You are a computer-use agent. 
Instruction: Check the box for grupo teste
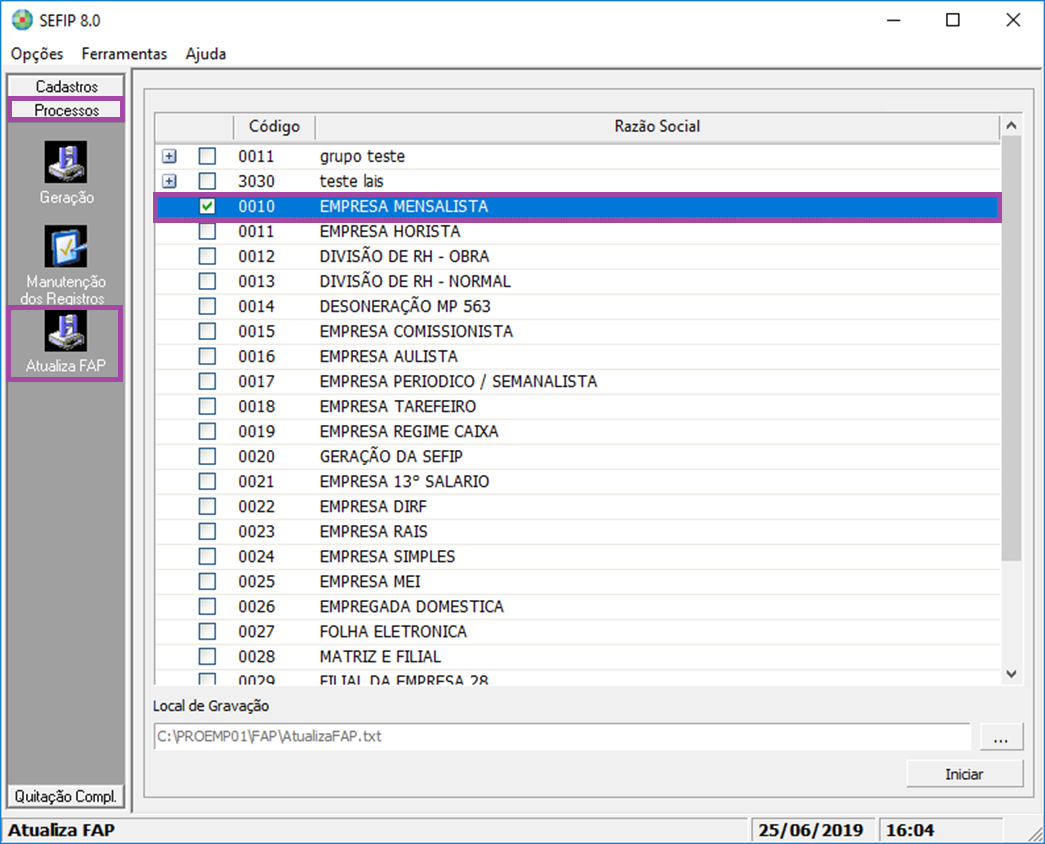pyautogui.click(x=207, y=156)
